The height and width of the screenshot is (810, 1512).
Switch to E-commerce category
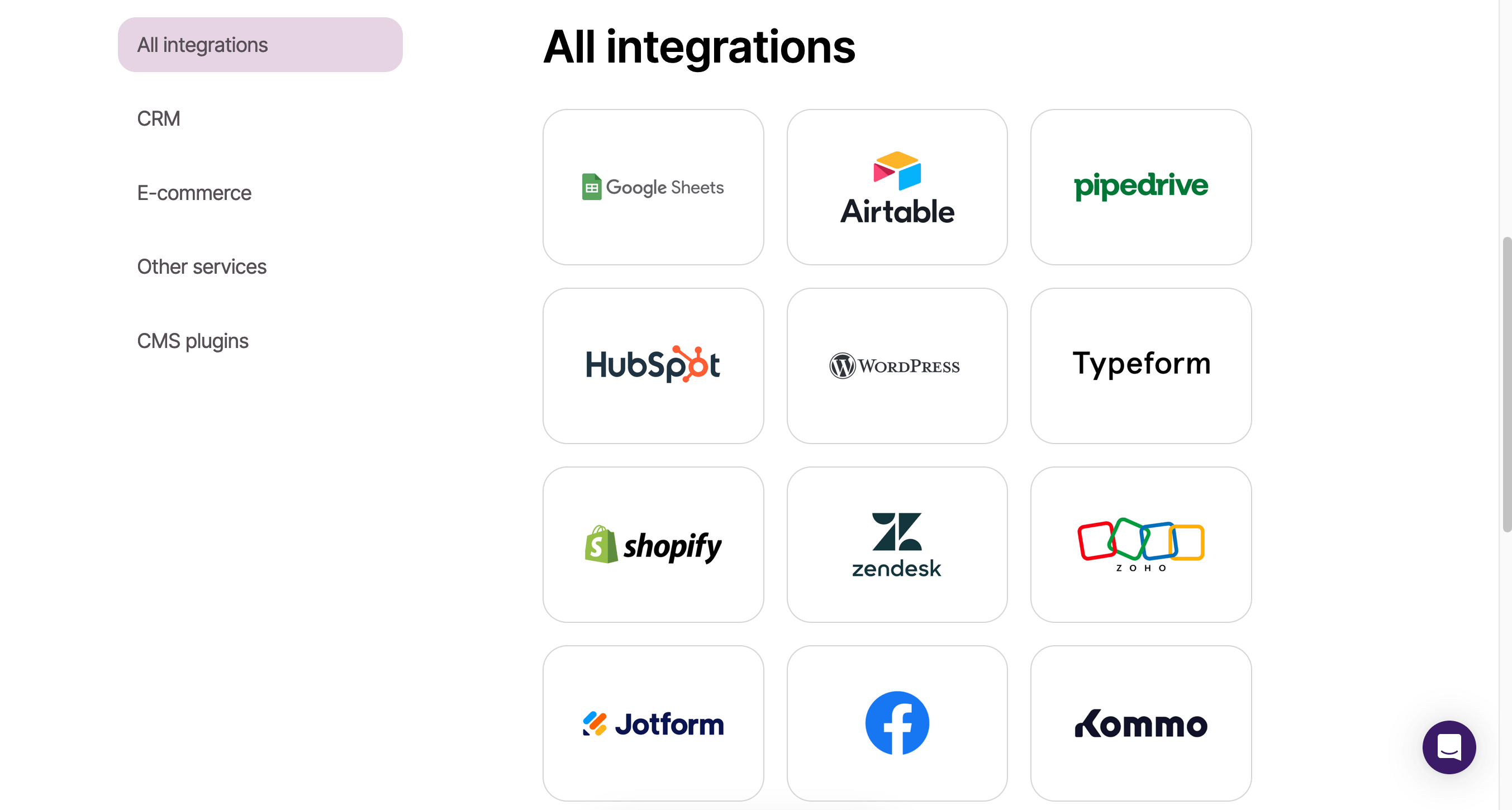coord(195,192)
